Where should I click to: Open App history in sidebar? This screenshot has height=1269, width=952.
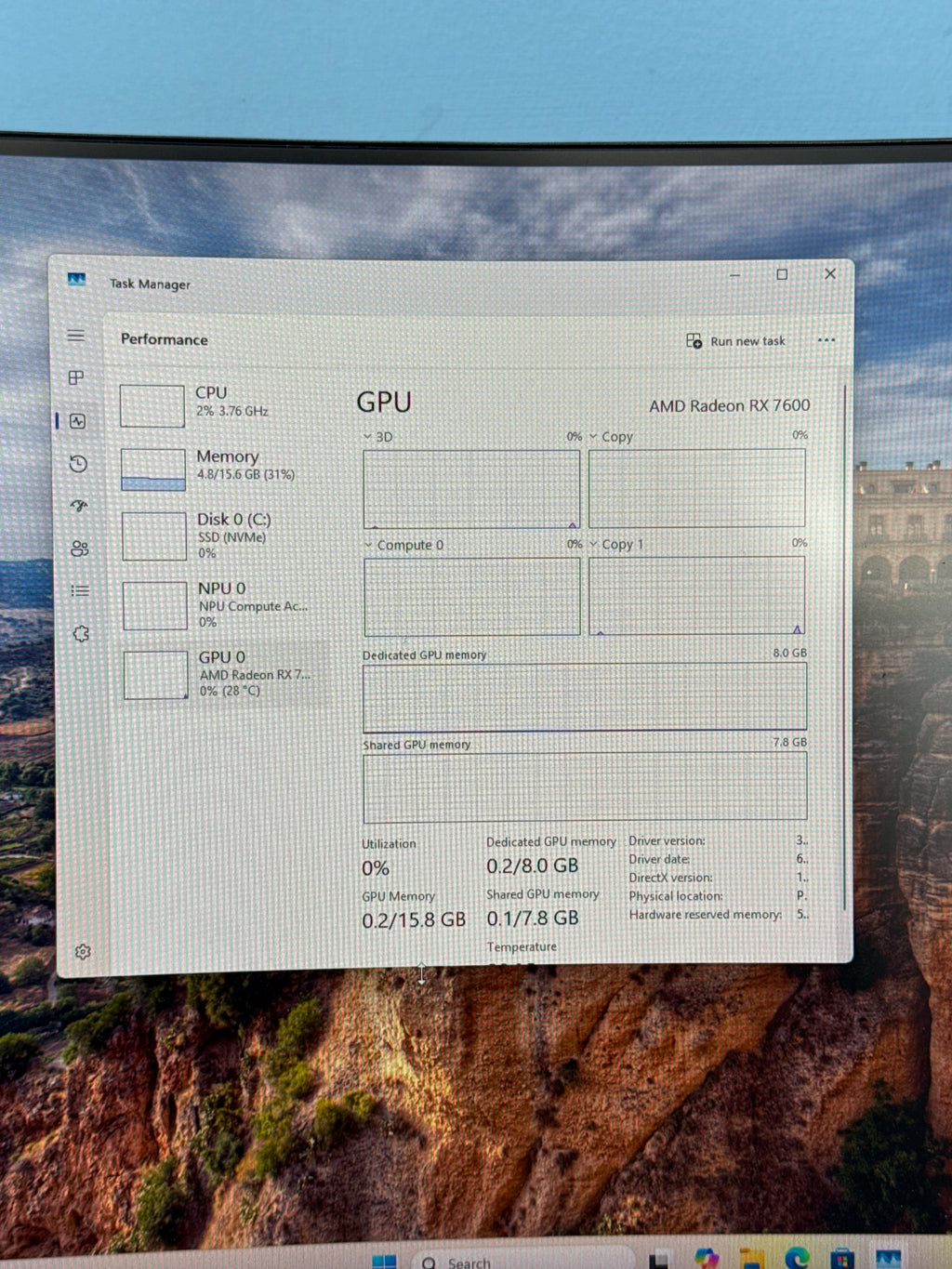[x=78, y=463]
